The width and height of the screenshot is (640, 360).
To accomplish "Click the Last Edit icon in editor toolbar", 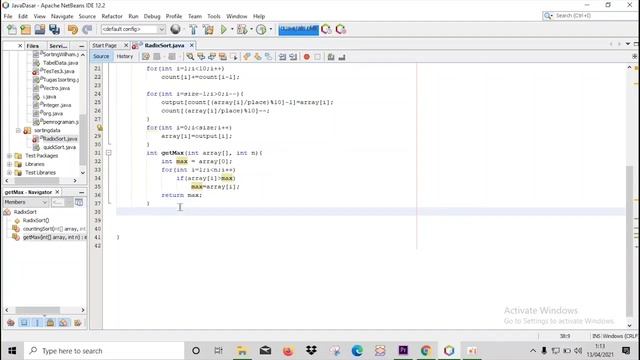I will 146,57.
